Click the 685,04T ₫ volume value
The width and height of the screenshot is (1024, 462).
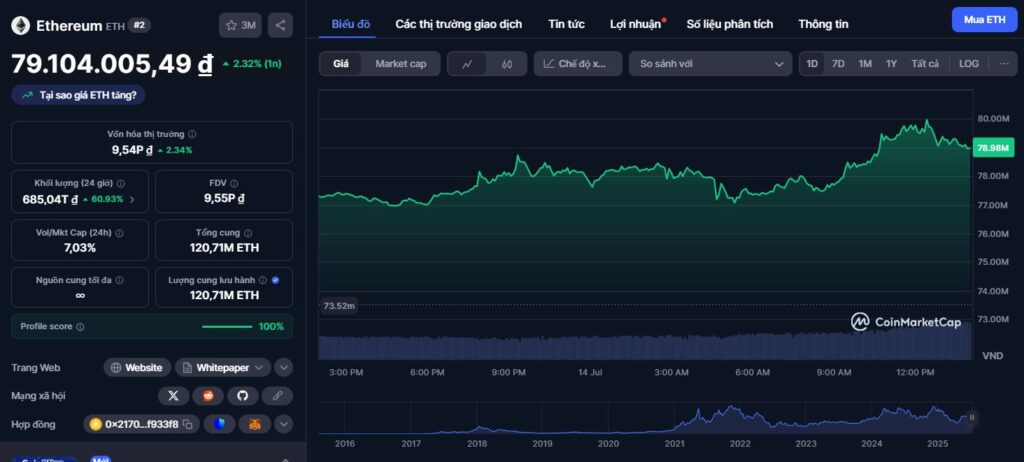click(50, 199)
